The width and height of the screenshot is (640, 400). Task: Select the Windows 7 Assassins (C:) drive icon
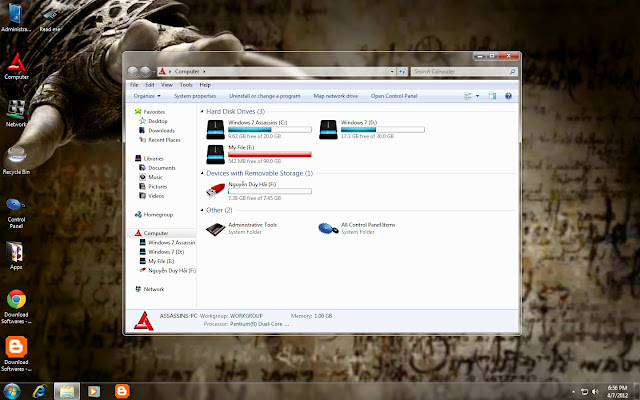(215, 129)
